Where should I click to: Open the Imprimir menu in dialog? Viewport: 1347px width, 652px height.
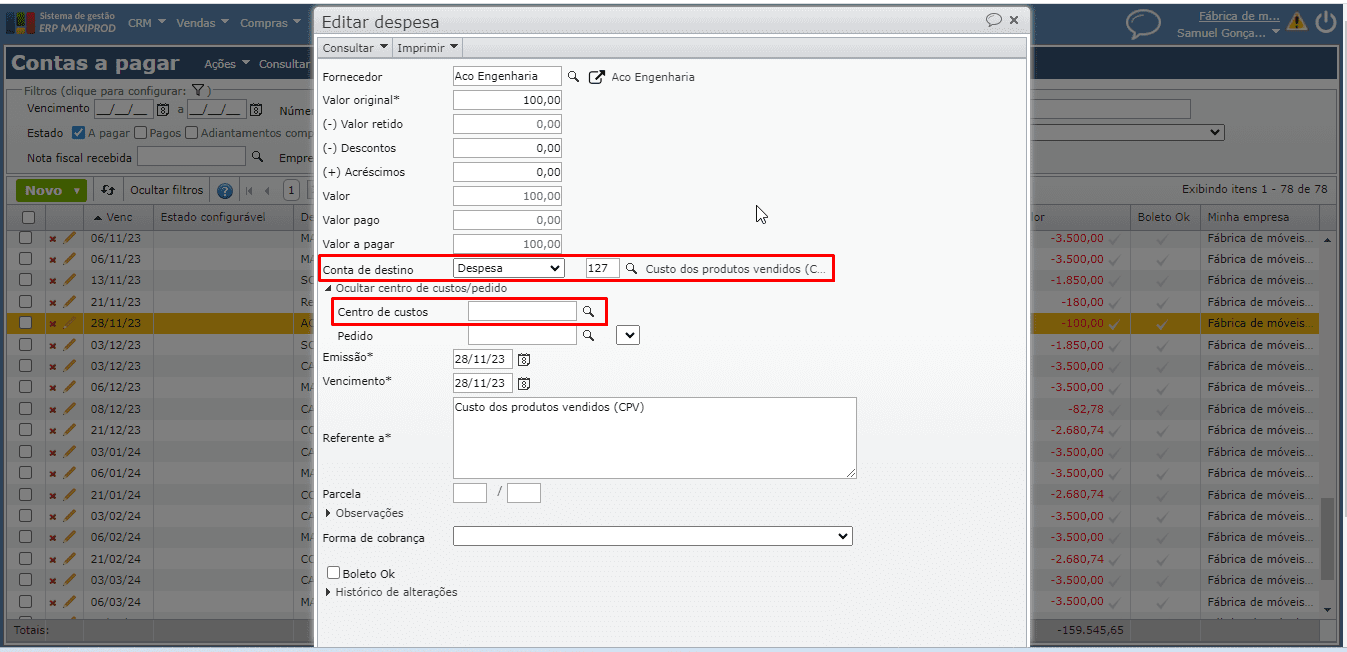point(428,47)
